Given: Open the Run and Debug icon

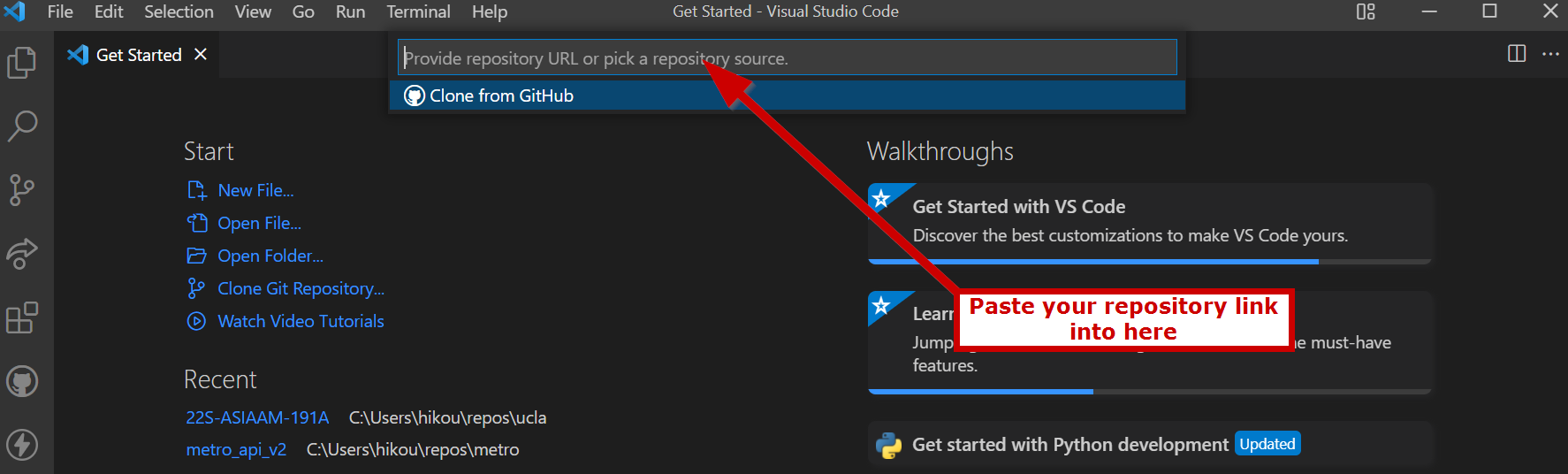Looking at the screenshot, I should pos(22,254).
